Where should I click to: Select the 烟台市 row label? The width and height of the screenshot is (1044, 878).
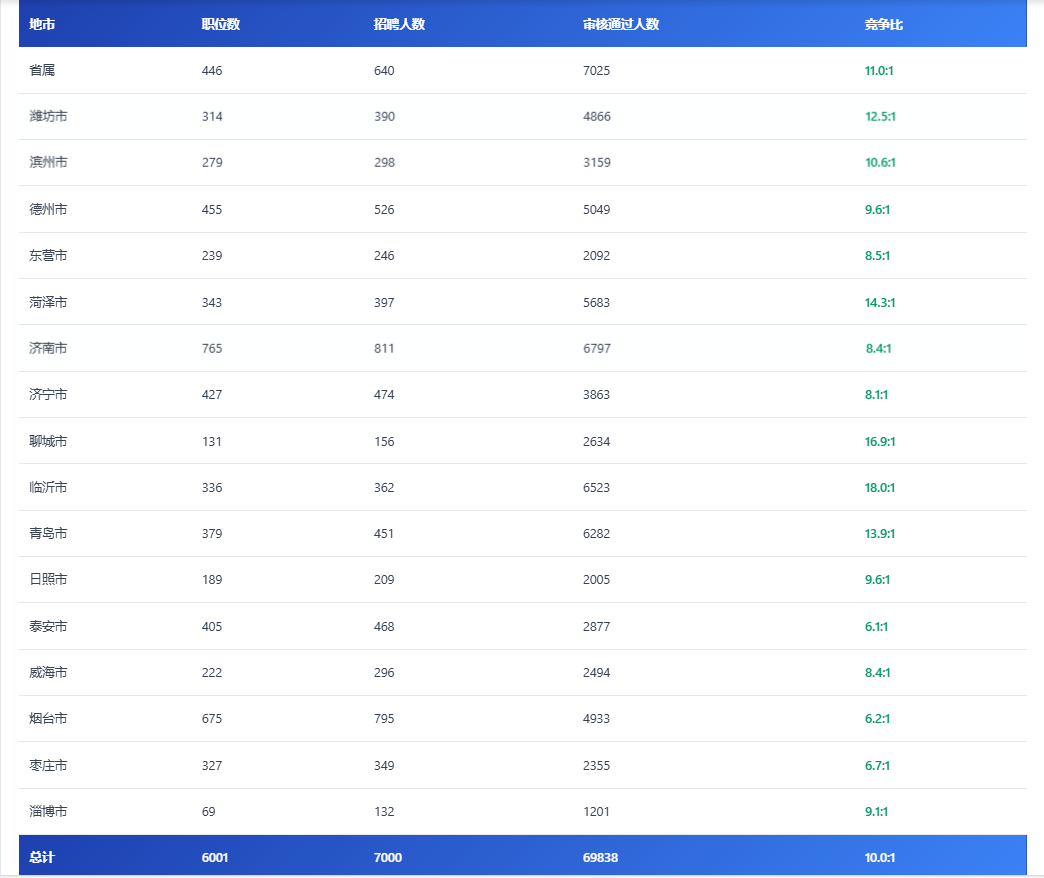click(48, 718)
